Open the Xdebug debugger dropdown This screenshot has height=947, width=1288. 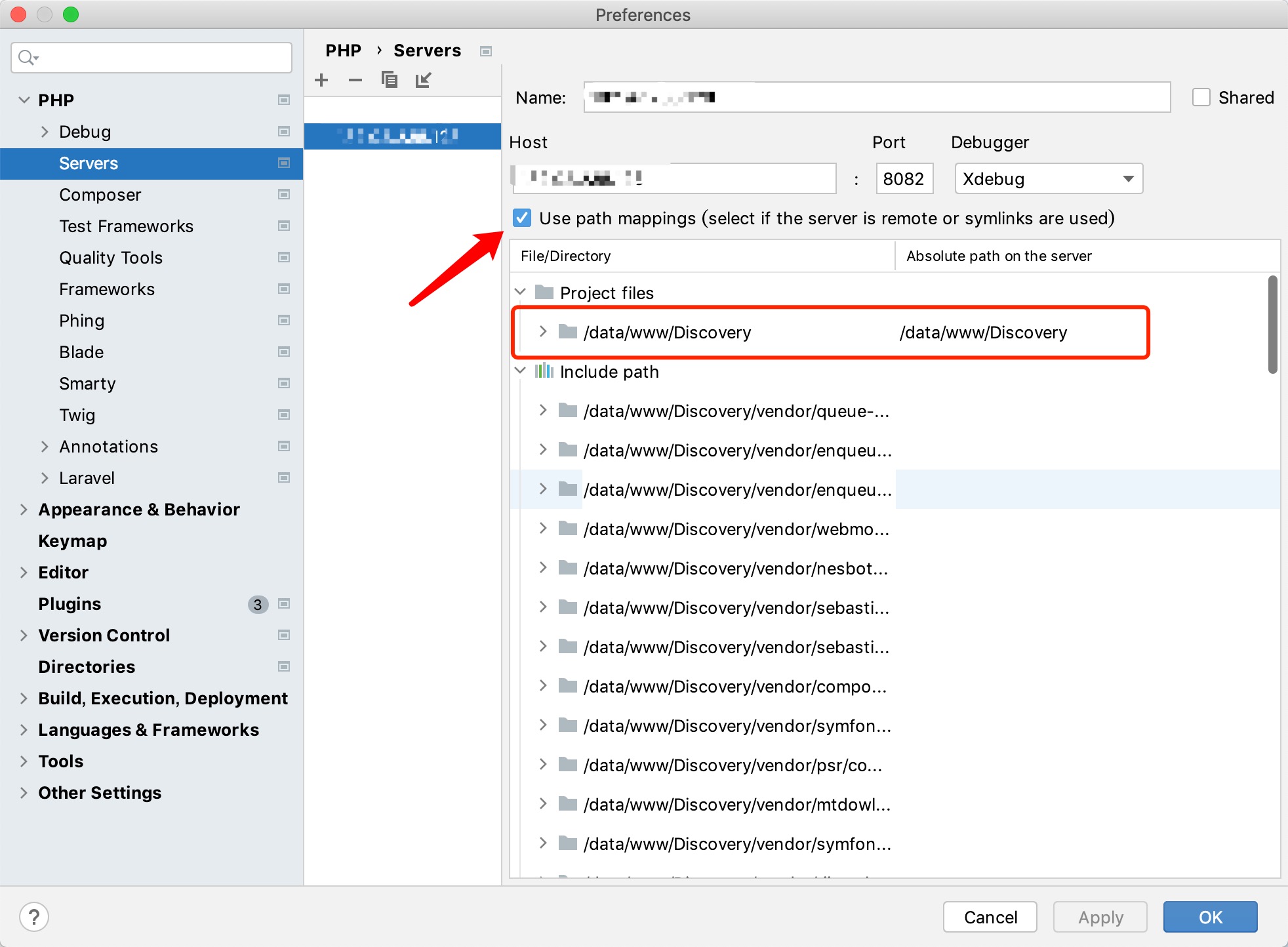pyautogui.click(x=1048, y=178)
